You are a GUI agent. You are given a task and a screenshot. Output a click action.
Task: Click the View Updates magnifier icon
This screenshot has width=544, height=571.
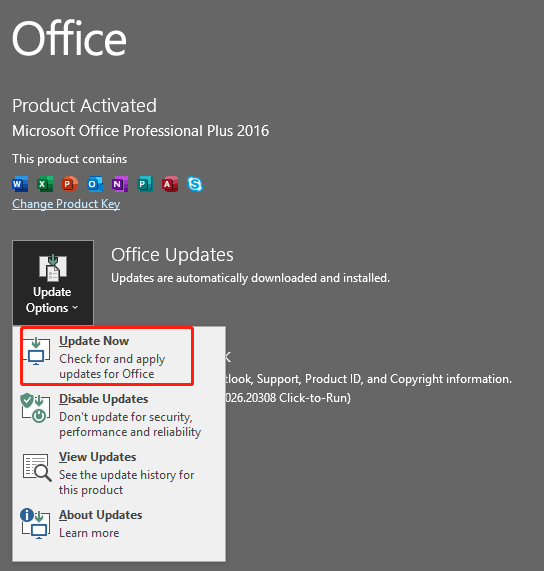pos(37,467)
